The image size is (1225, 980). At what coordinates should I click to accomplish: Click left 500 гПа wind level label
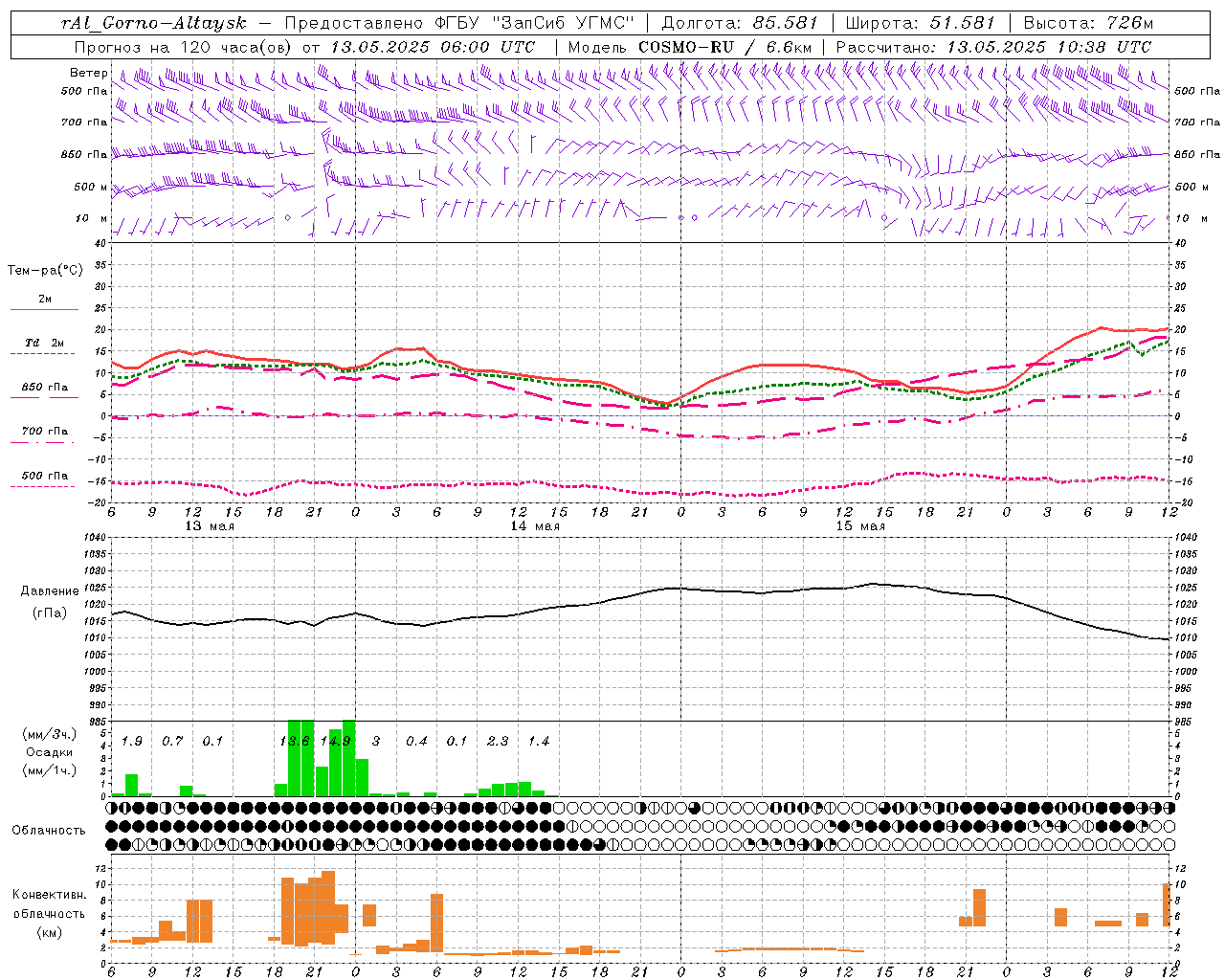pos(84,91)
